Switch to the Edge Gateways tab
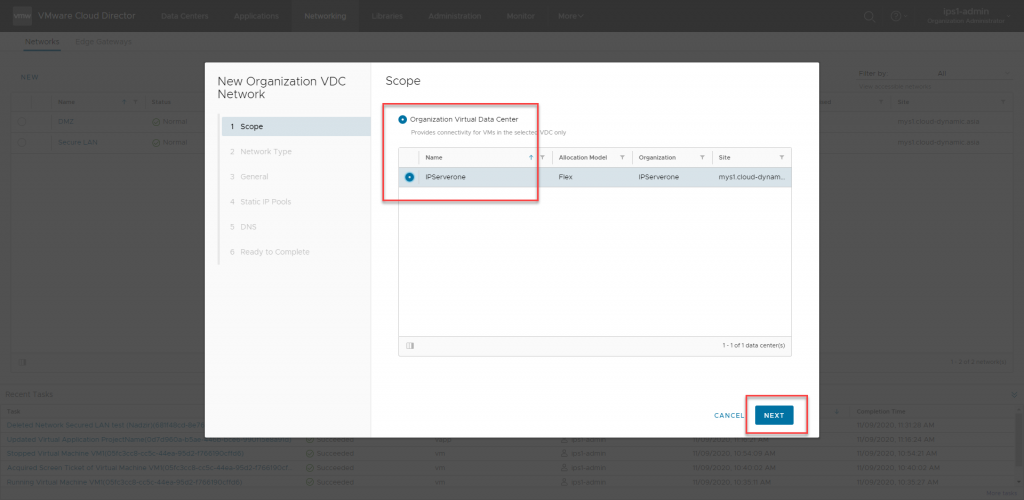The height and width of the screenshot is (500, 1024). (103, 42)
